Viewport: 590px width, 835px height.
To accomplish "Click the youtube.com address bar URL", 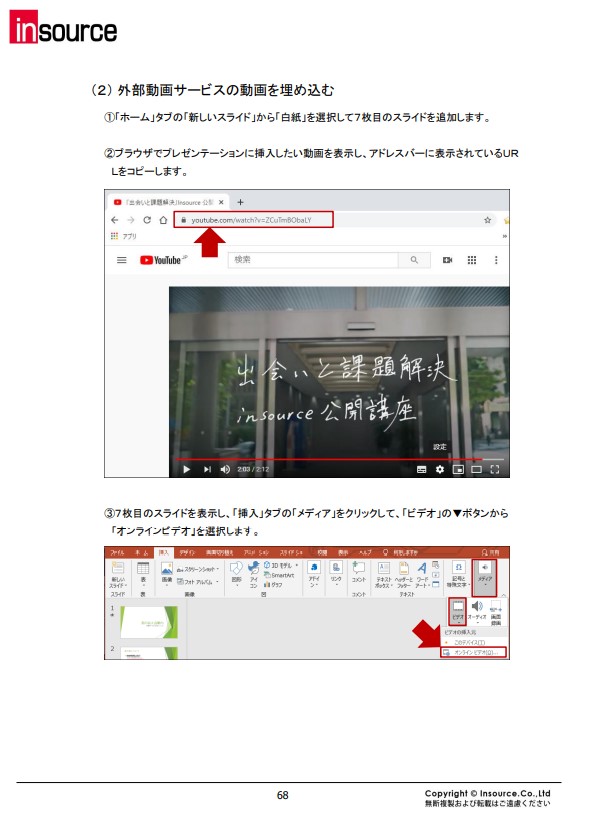I will tap(253, 220).
